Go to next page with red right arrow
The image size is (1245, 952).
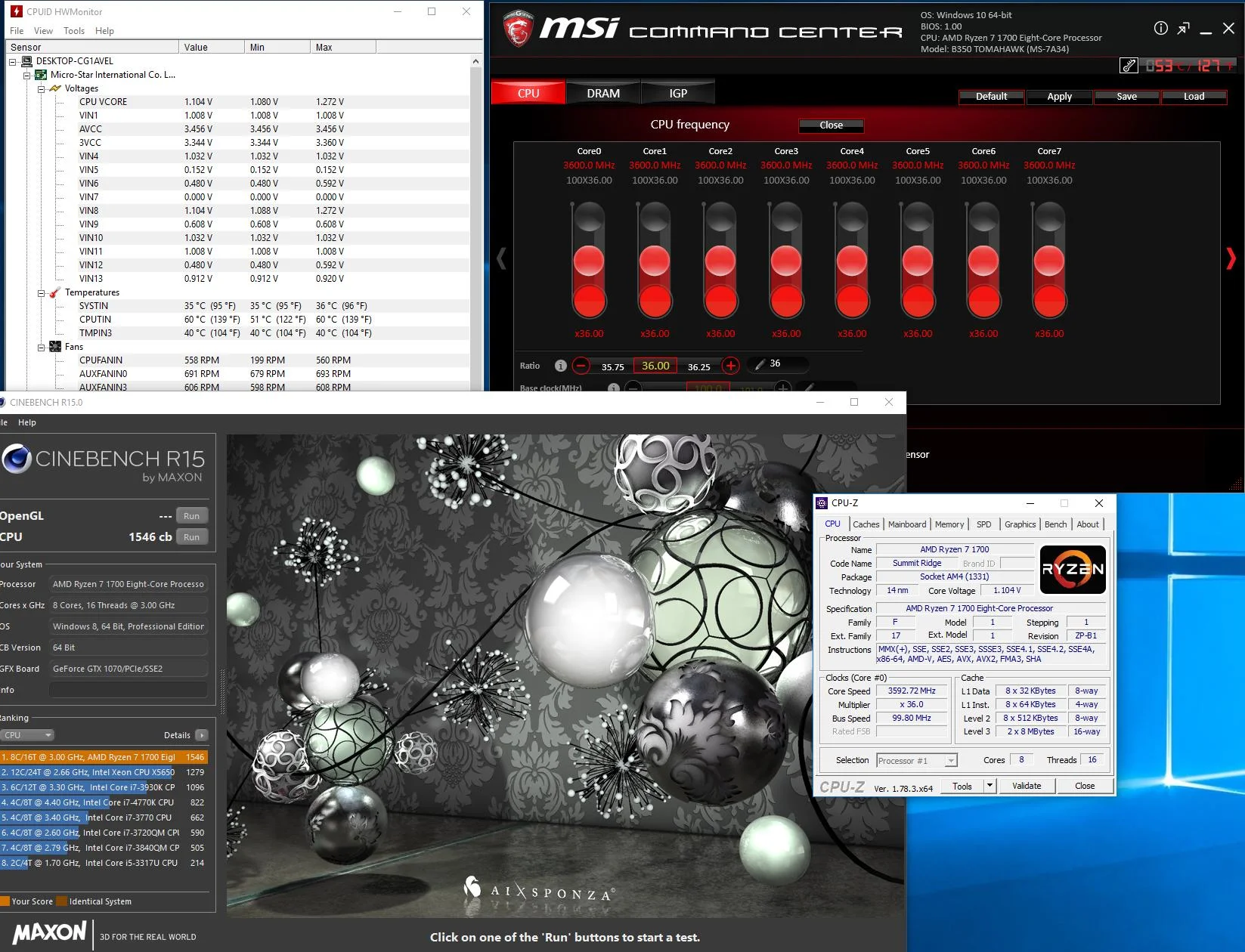(1231, 258)
